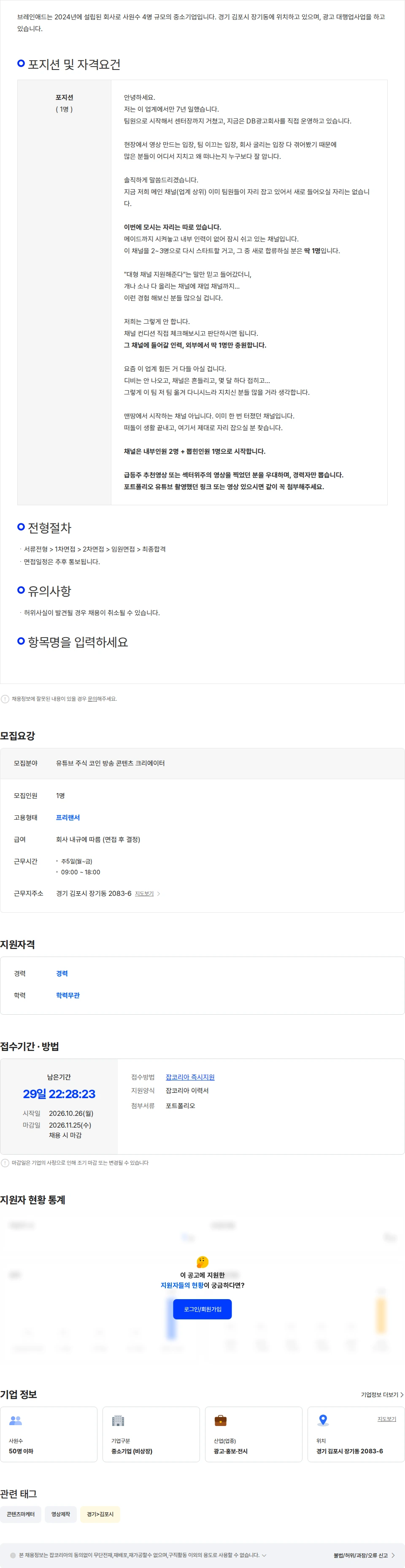Click the 주5일(월~금) work days text
Image resolution: width=405 pixels, height=1568 pixels.
(x=77, y=861)
